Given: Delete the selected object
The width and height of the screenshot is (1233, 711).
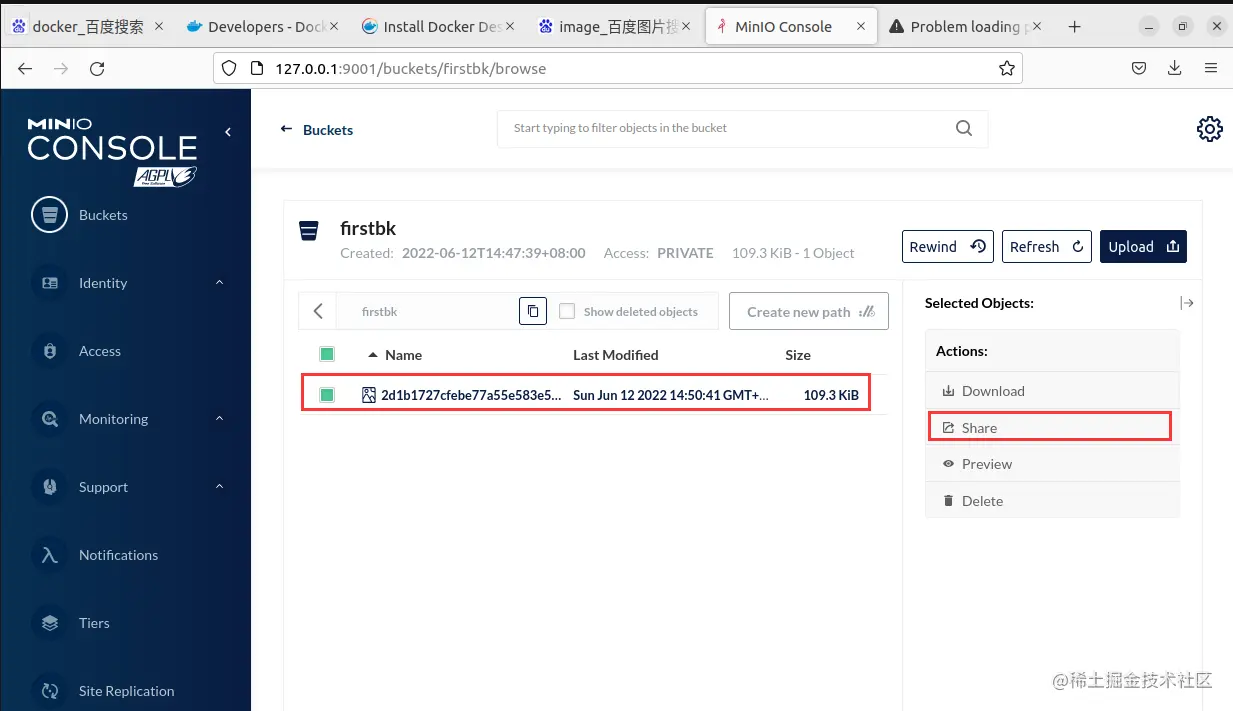Looking at the screenshot, I should 1052,501.
